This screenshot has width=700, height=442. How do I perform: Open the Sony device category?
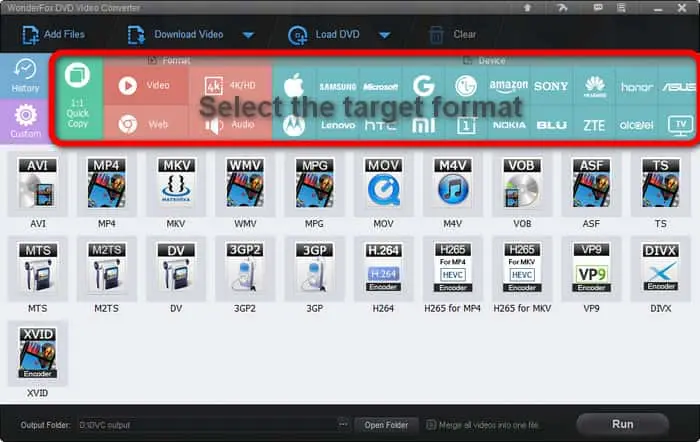pos(551,86)
